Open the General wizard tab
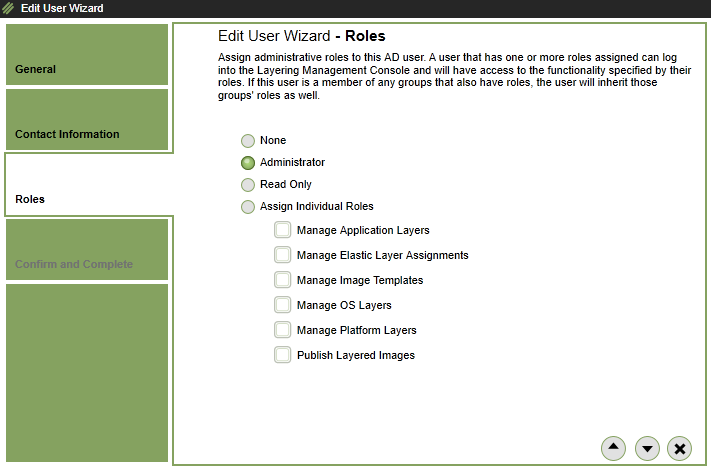 (86, 56)
